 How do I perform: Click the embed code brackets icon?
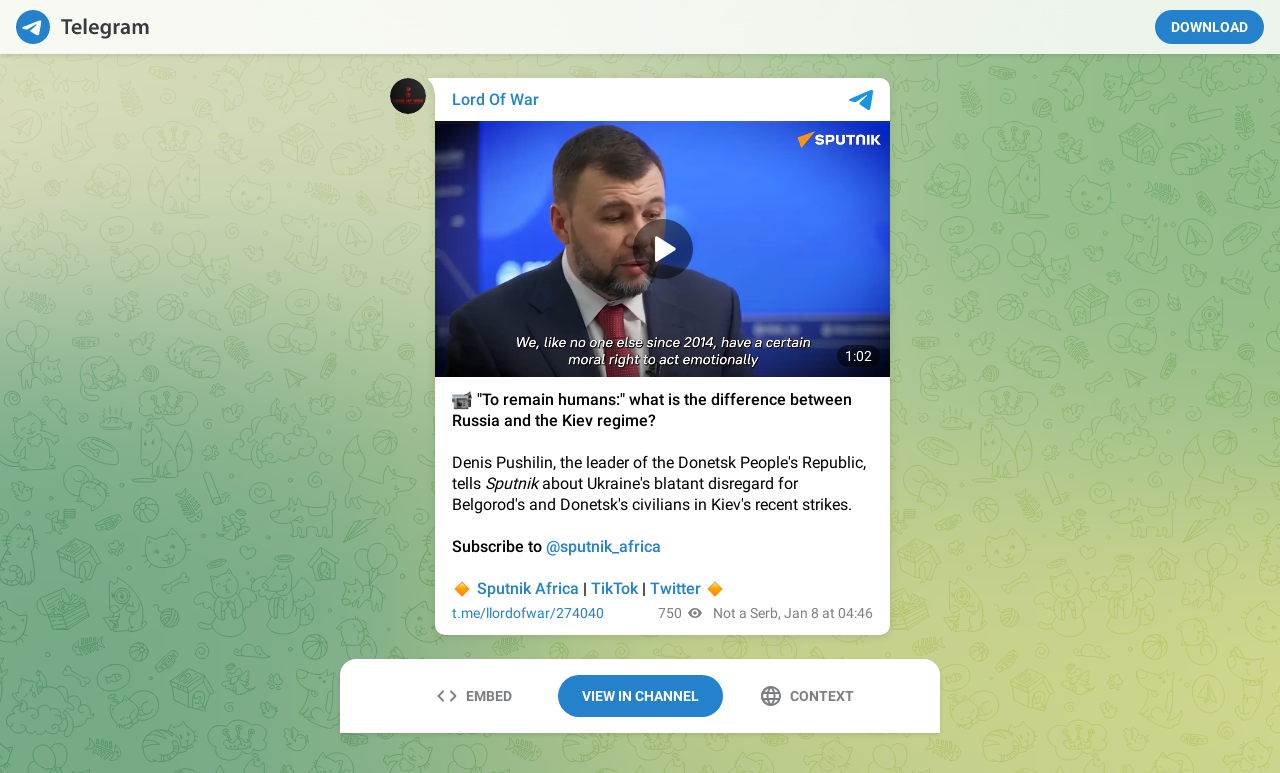pyautogui.click(x=447, y=696)
